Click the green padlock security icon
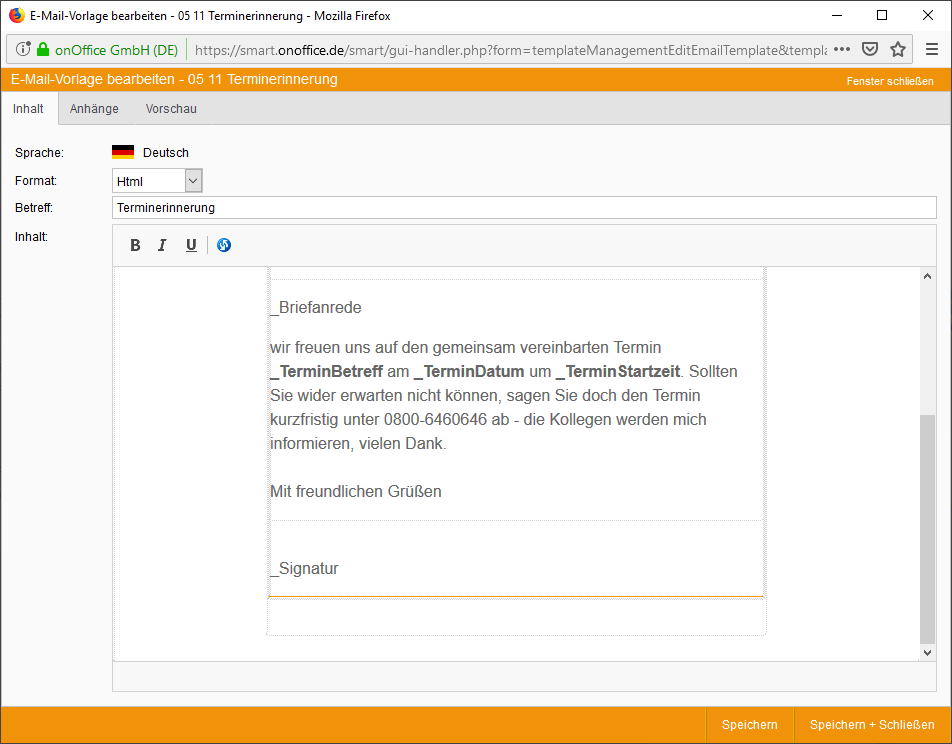Screen dimensions: 952x744 tap(43, 49)
